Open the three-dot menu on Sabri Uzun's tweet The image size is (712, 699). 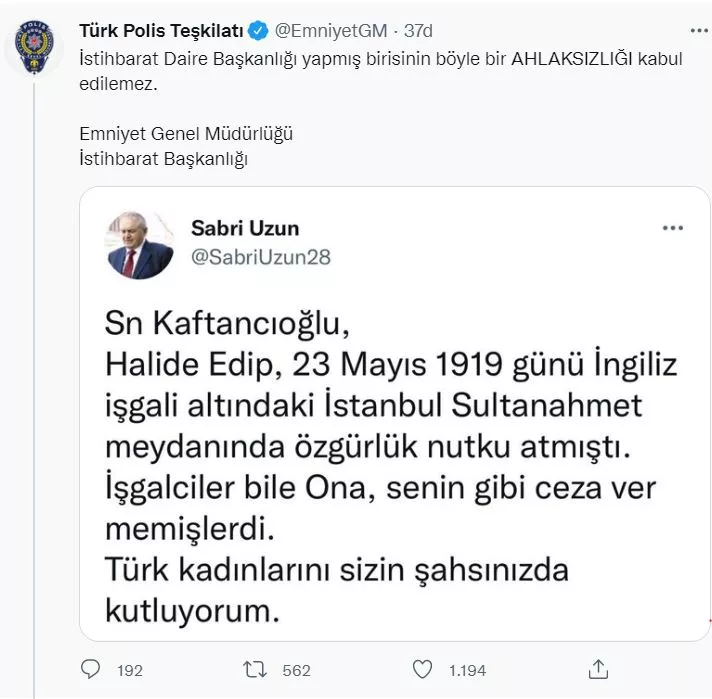(673, 228)
